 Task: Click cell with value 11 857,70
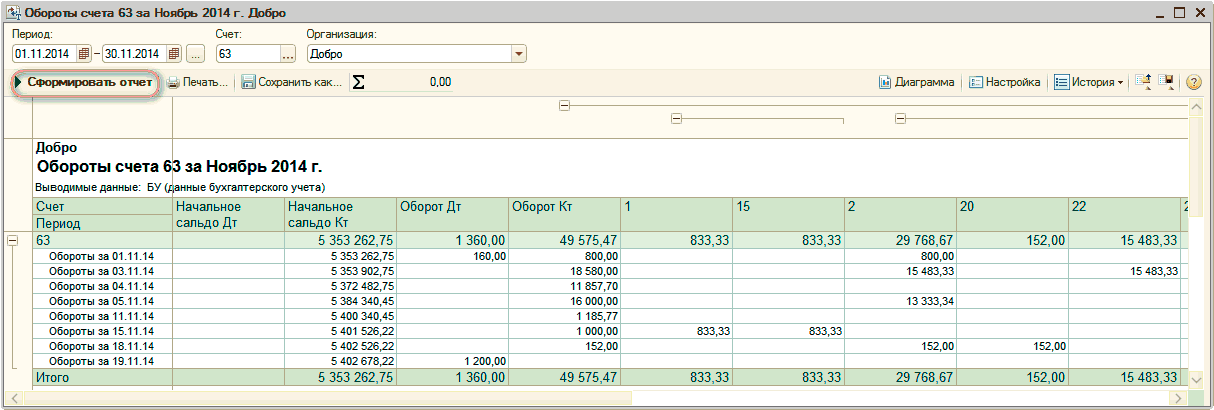click(565, 286)
